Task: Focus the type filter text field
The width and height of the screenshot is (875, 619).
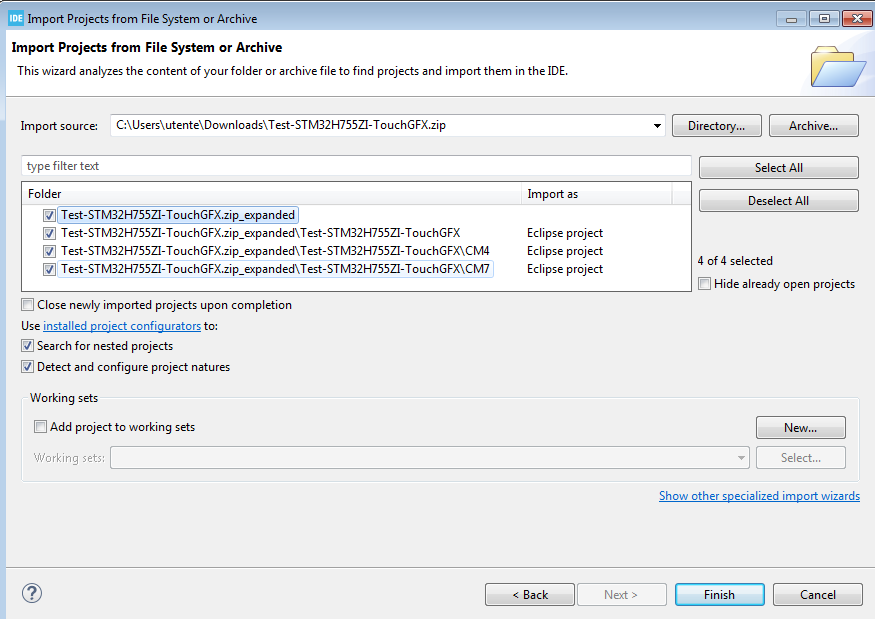Action: tap(356, 166)
